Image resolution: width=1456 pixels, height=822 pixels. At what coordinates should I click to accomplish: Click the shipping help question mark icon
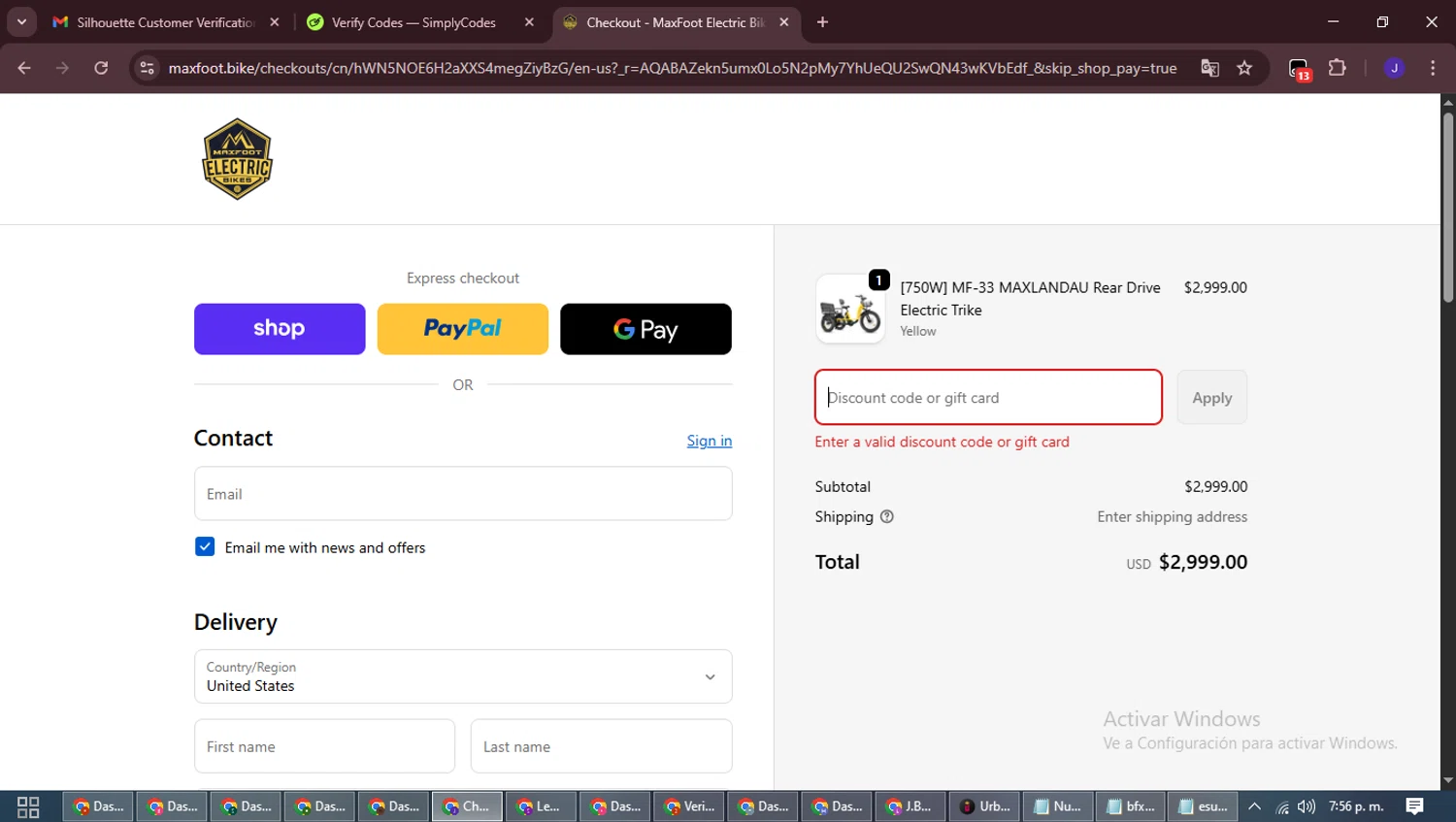(x=886, y=516)
